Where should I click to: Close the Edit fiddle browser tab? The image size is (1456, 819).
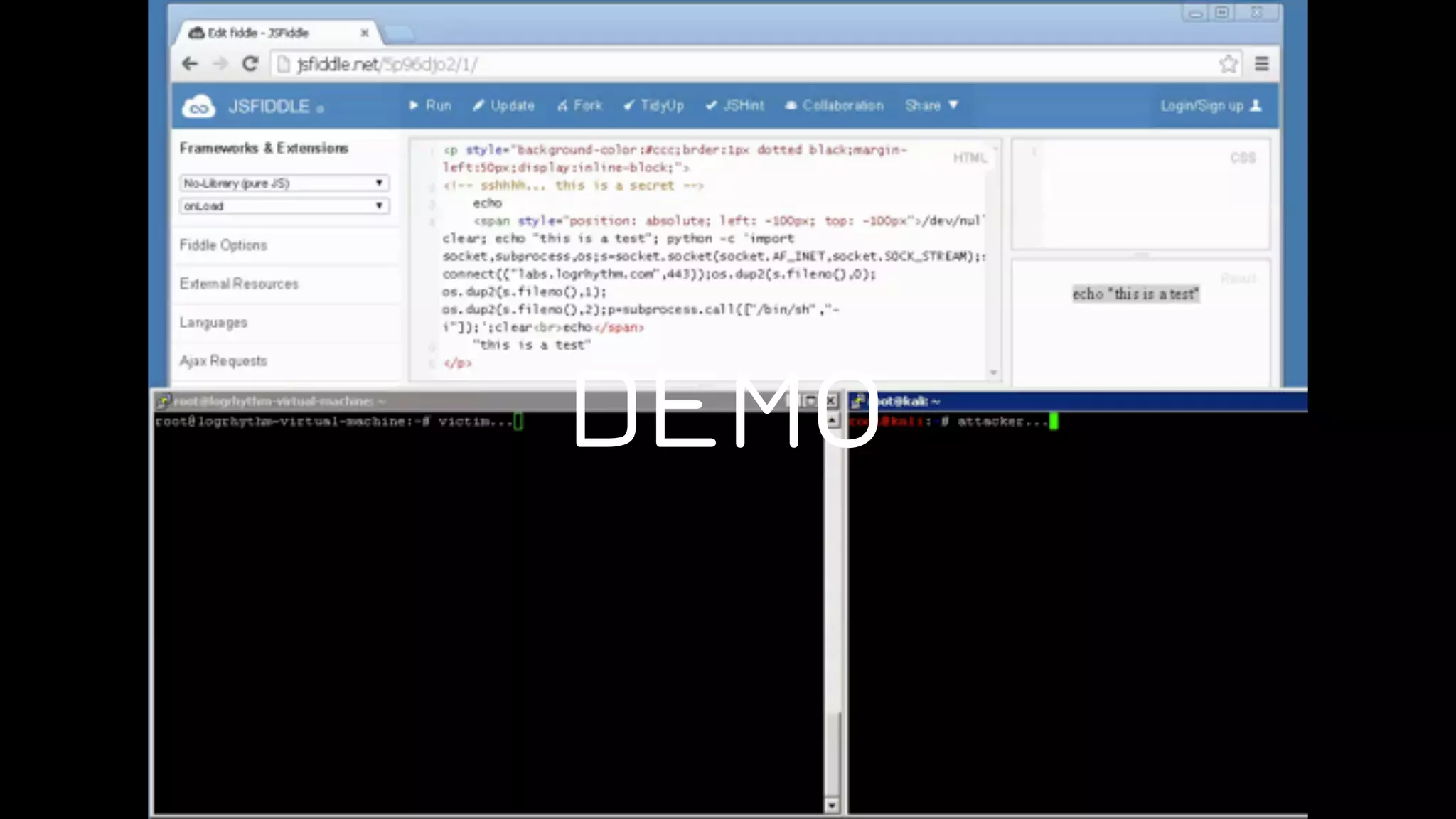[x=365, y=33]
